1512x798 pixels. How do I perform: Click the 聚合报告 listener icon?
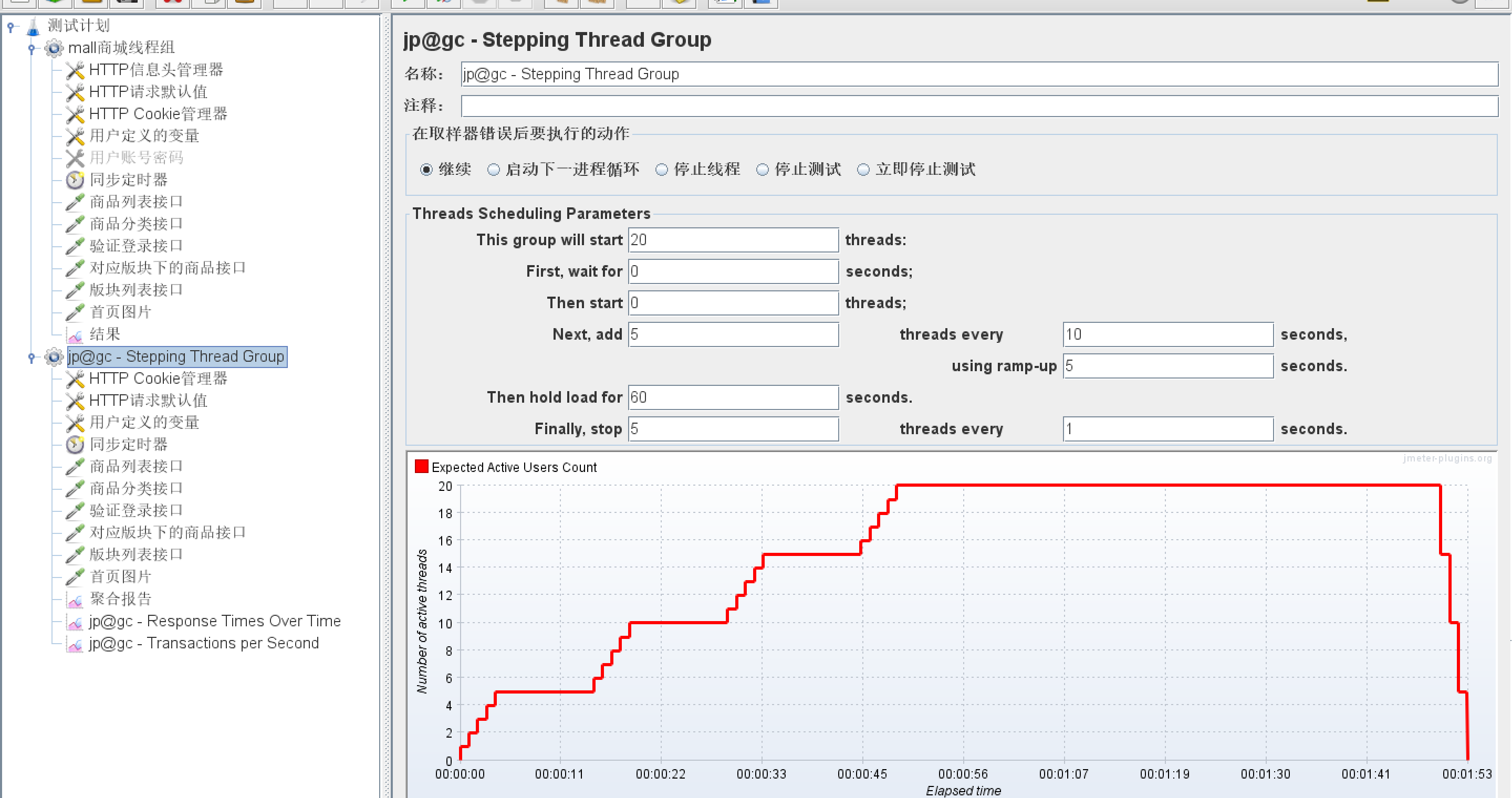coord(75,599)
